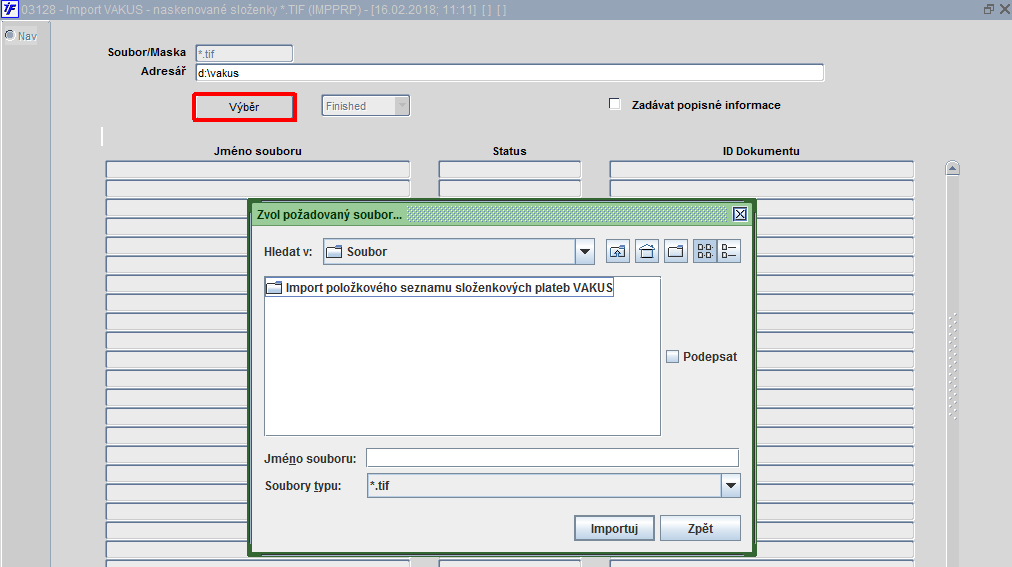The width and height of the screenshot is (1012, 567).
Task: Click the scrollbar up arrow
Action: pyautogui.click(x=953, y=168)
